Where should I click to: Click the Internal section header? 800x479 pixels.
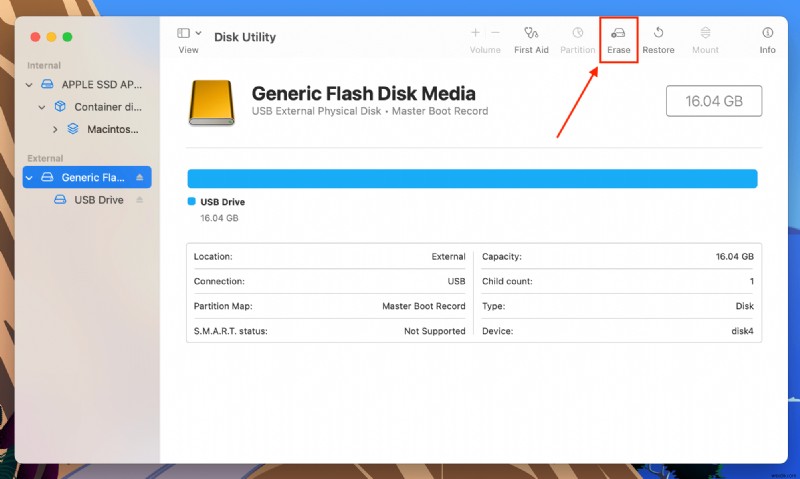[44, 65]
